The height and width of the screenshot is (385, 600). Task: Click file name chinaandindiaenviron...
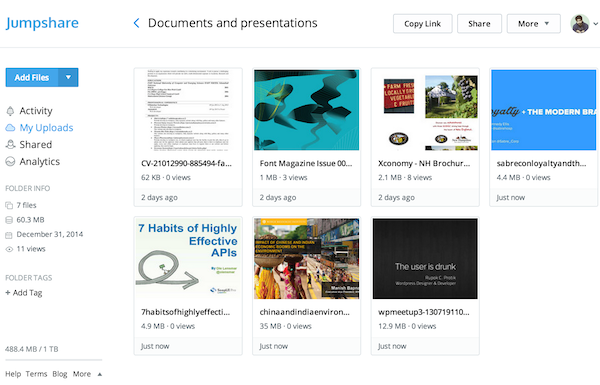[x=305, y=312]
